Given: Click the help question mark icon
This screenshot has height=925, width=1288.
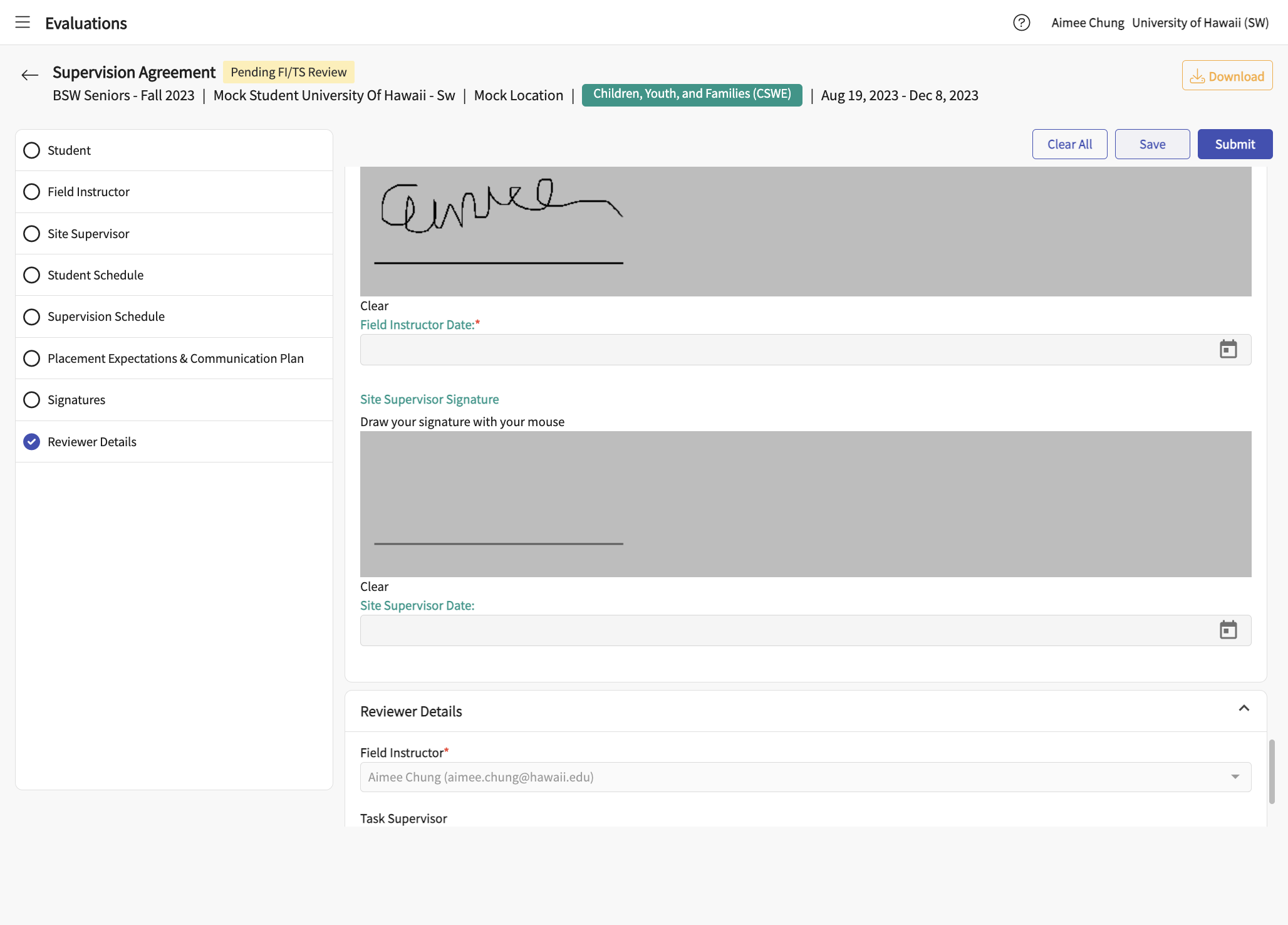Looking at the screenshot, I should coord(1021,23).
